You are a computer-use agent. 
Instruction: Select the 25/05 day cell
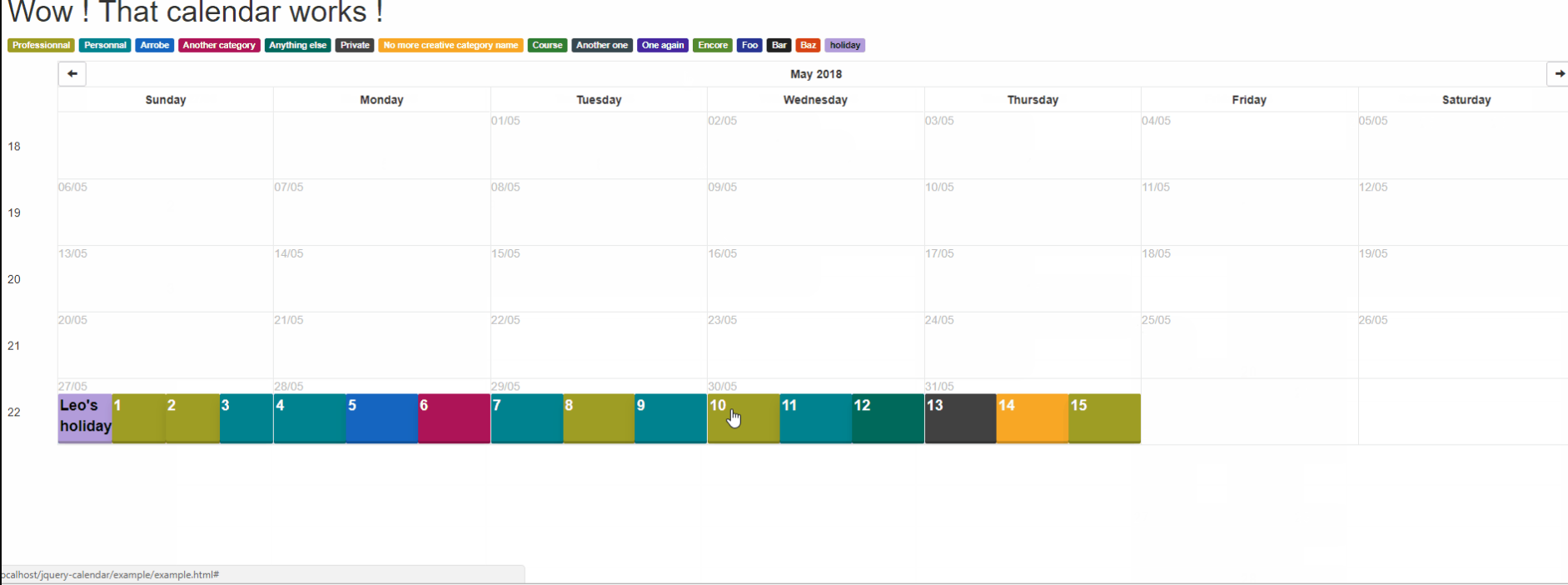(1249, 346)
